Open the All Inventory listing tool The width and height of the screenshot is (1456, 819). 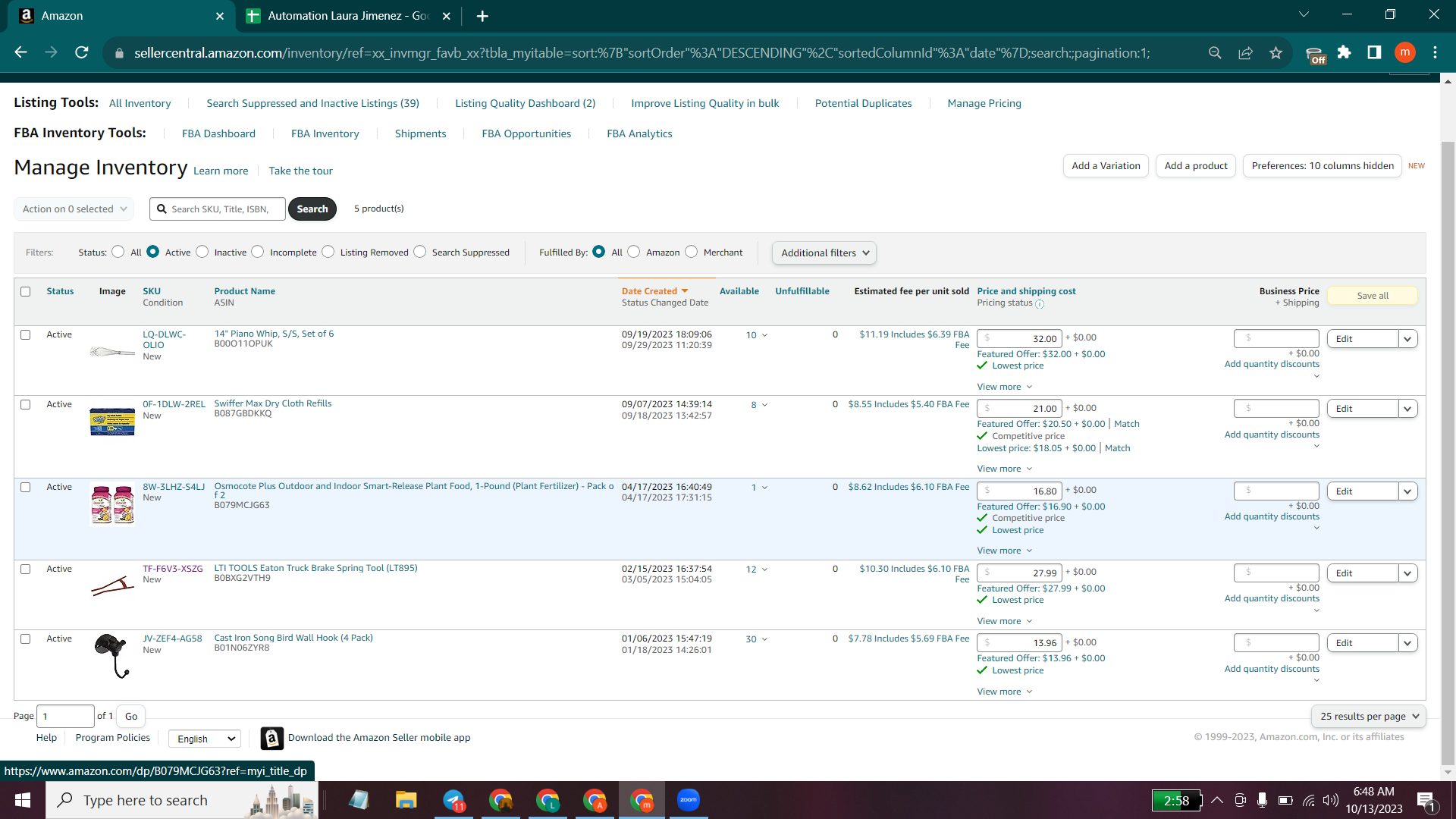tap(140, 103)
